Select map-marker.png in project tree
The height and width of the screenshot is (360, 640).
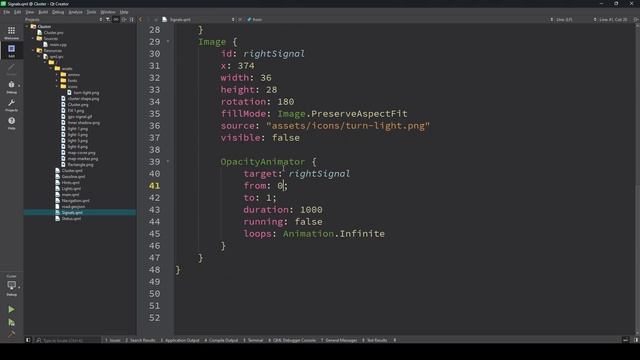79,158
